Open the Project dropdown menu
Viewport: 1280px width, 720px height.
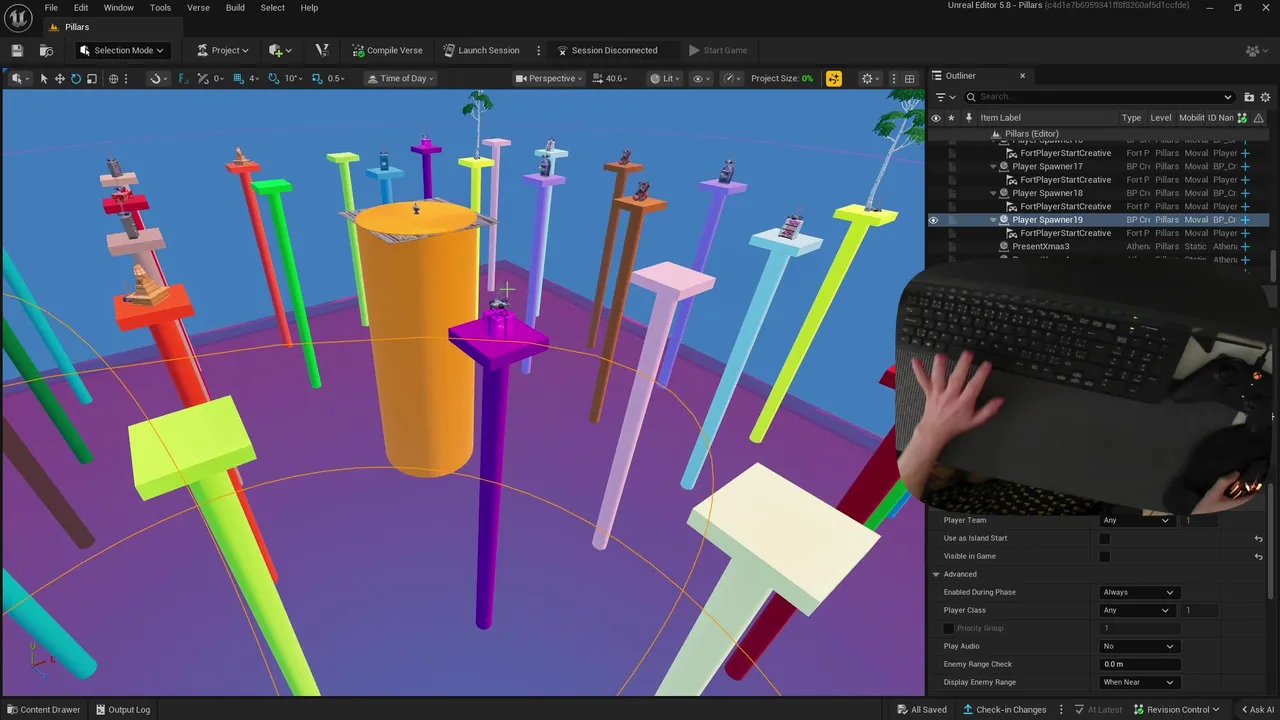tap(222, 50)
